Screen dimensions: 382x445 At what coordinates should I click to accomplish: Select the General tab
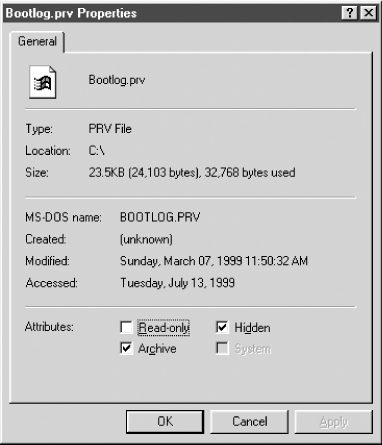point(37,42)
